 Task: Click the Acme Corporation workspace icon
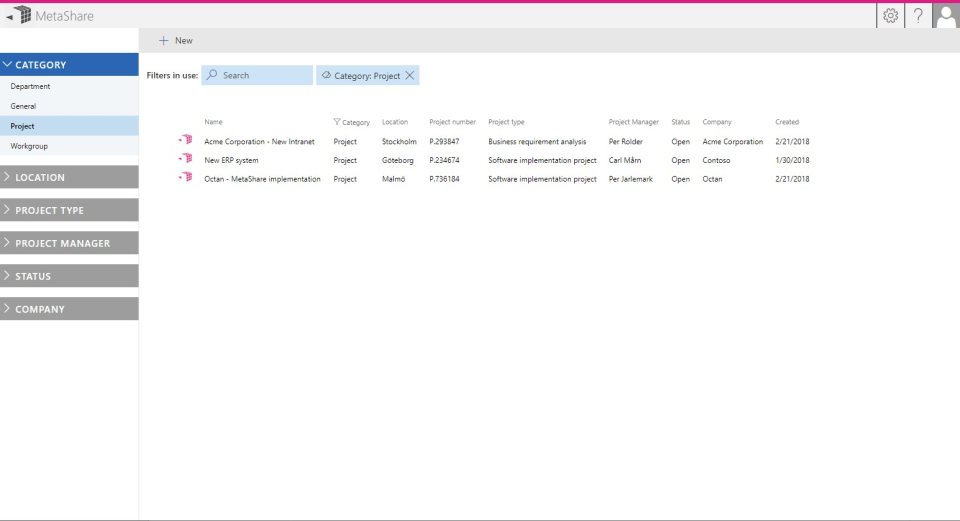pos(186,140)
